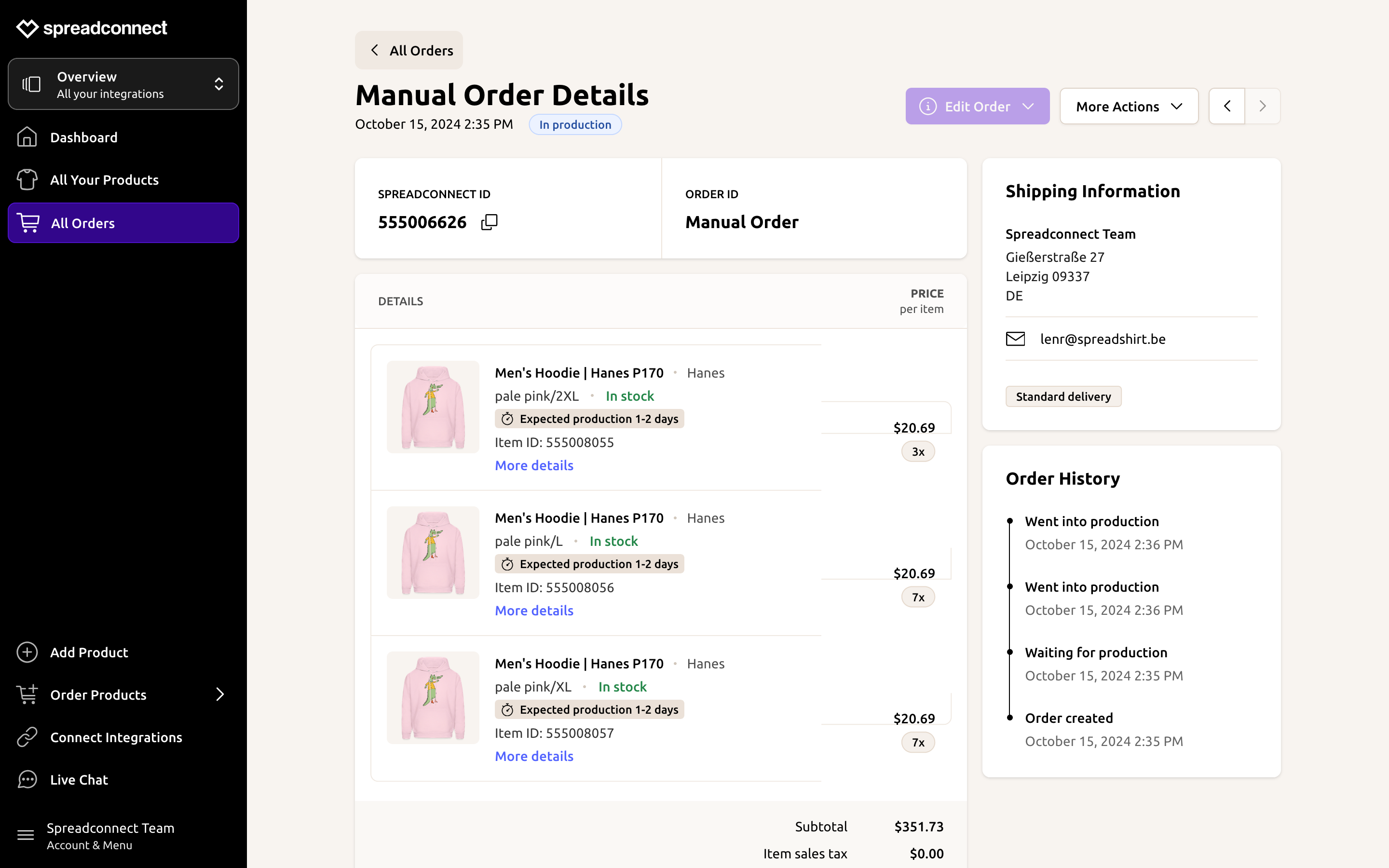1389x868 pixels.
Task: Click production timer icon for pale pink/2XL
Action: coord(507,419)
